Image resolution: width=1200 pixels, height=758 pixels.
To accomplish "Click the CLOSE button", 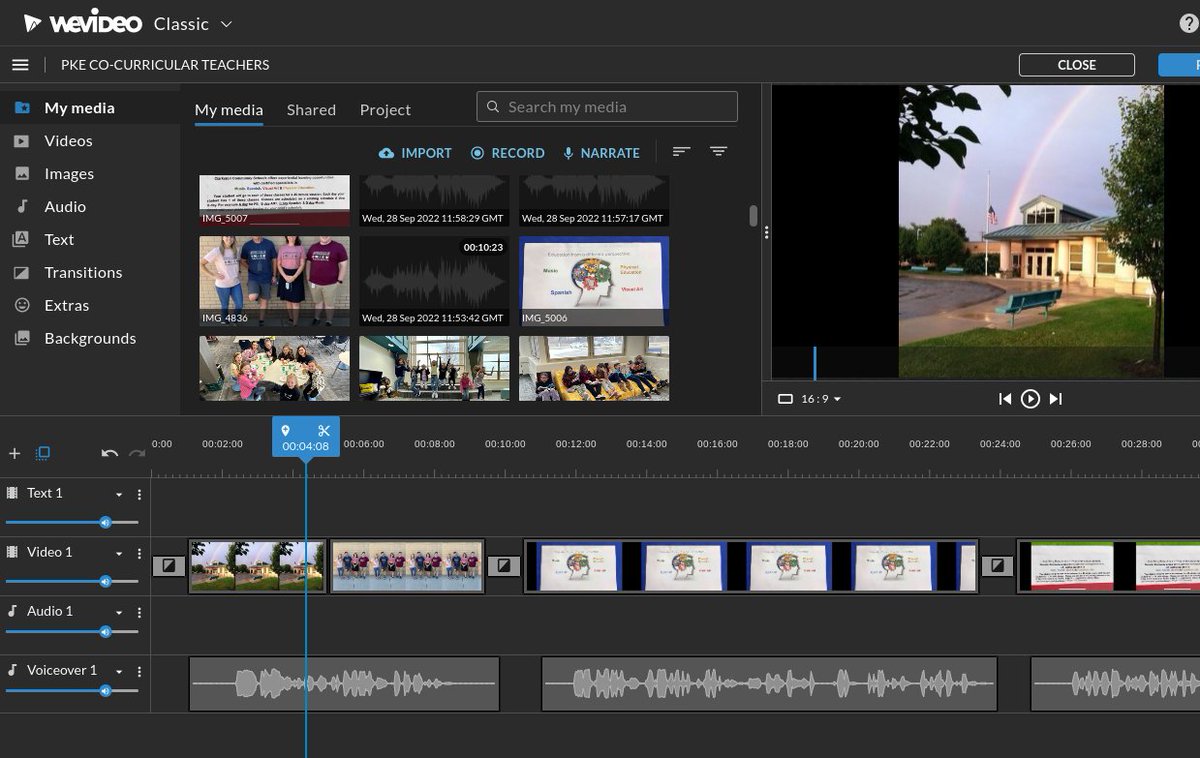I will (x=1076, y=64).
